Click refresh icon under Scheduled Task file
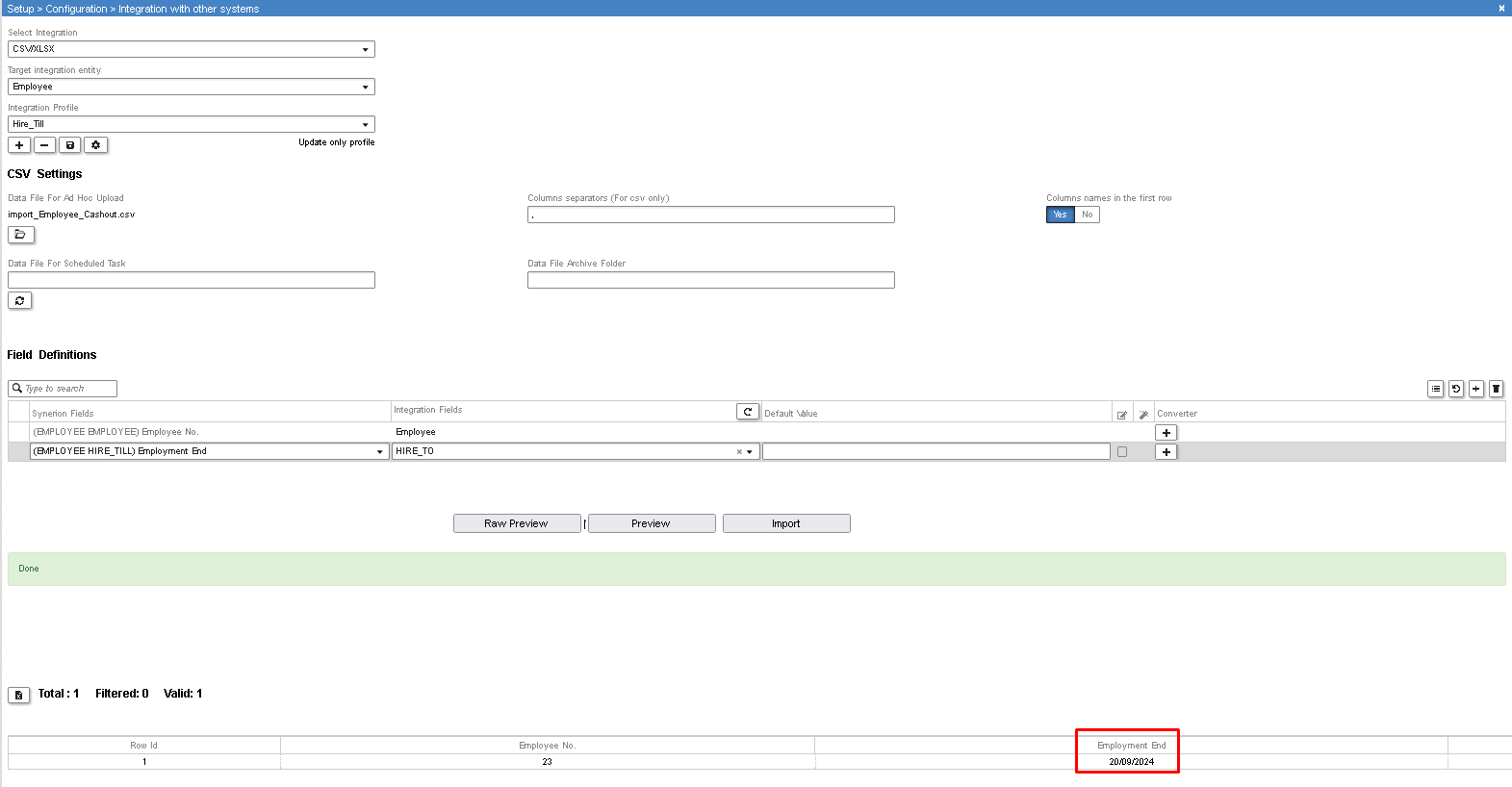Image resolution: width=1512 pixels, height=787 pixels. (20, 300)
